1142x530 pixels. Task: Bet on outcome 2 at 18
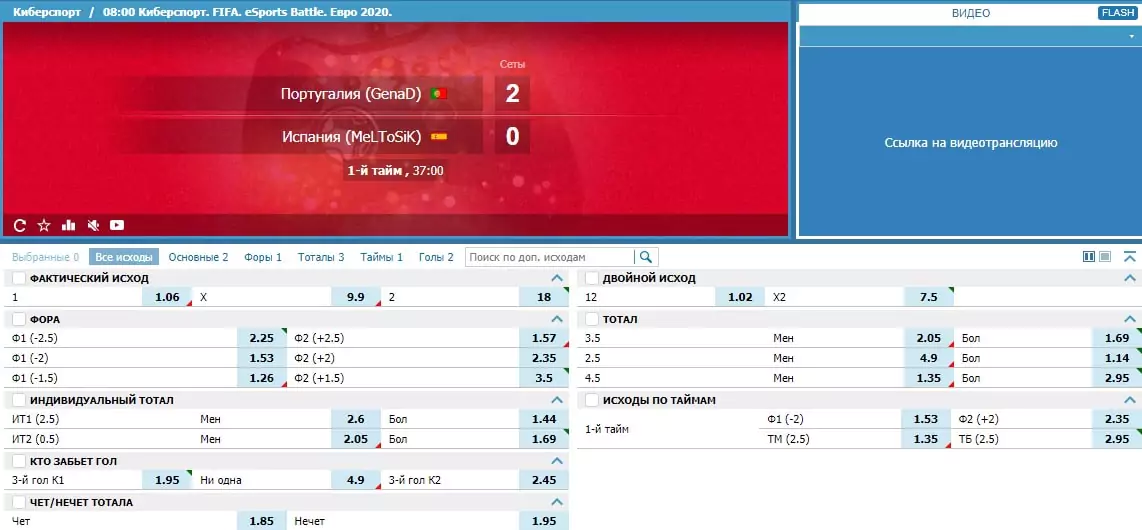pyautogui.click(x=543, y=297)
